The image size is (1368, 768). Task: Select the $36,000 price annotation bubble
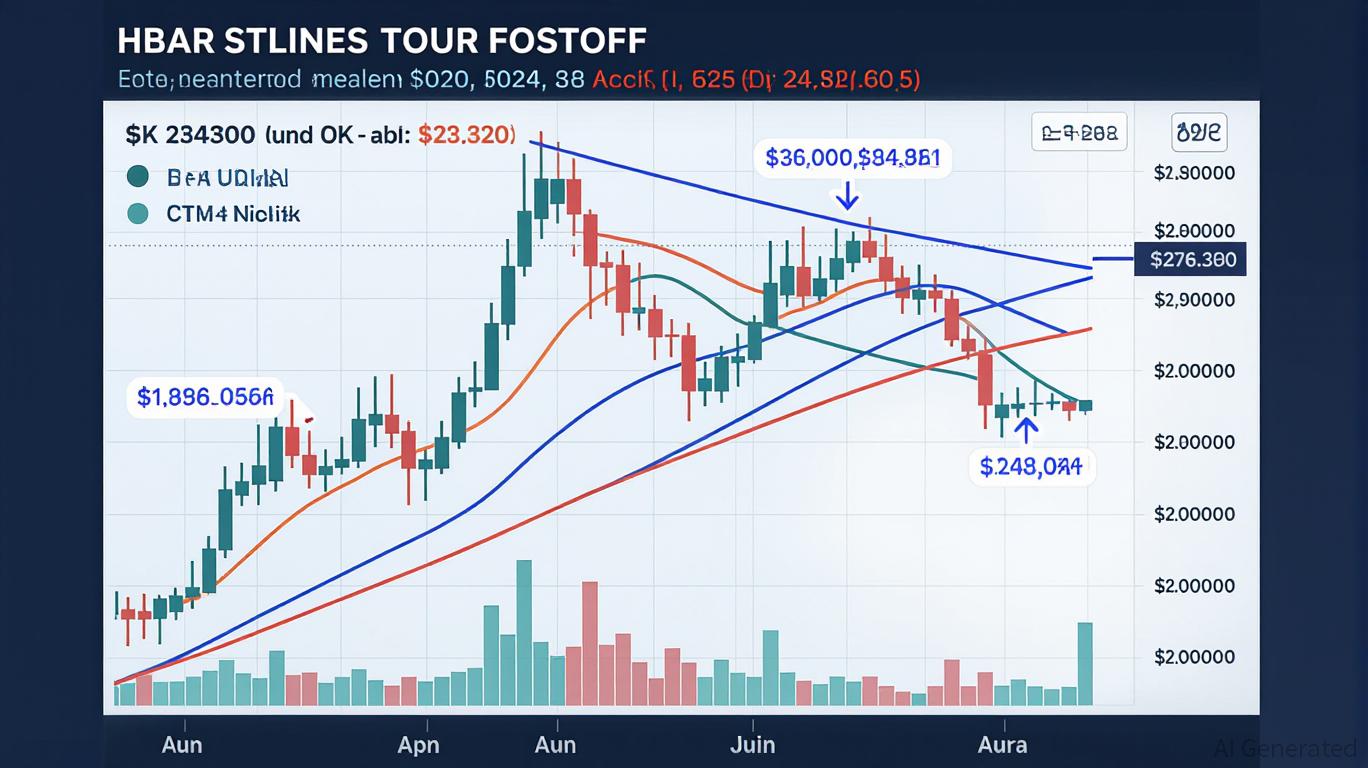852,157
